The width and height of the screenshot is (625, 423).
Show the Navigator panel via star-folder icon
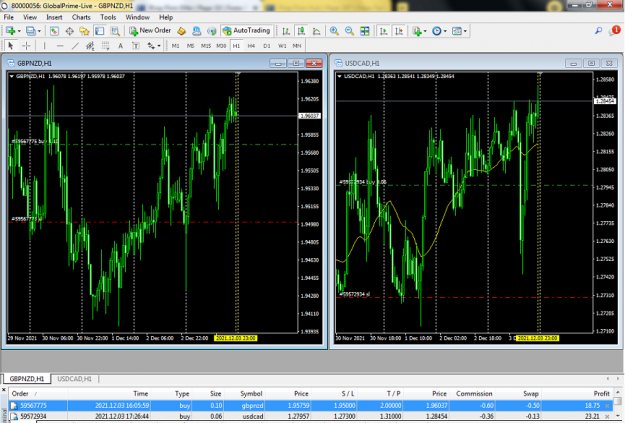tap(84, 31)
